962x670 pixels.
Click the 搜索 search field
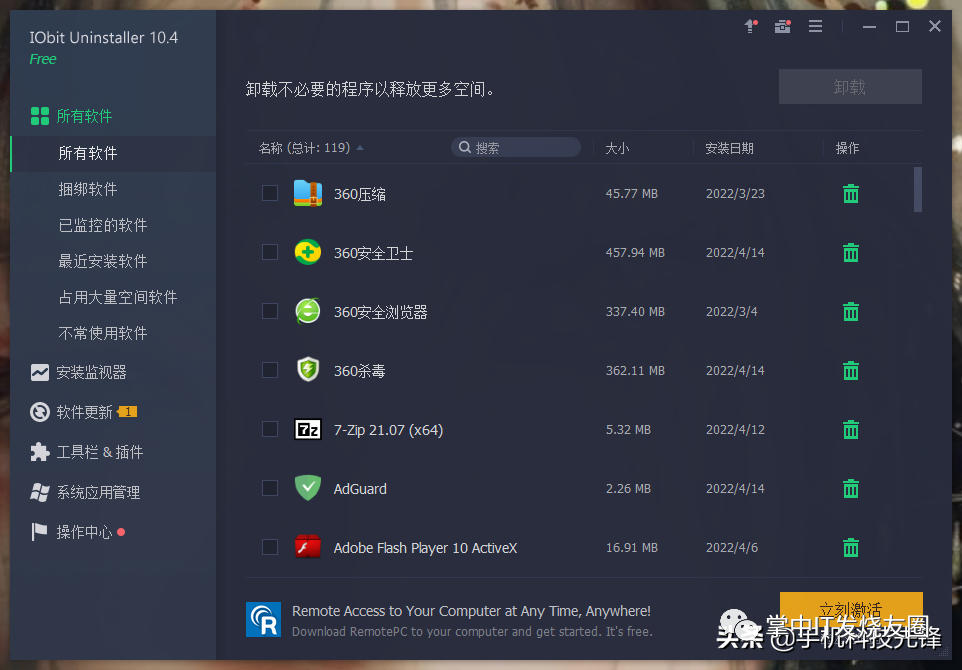516,147
